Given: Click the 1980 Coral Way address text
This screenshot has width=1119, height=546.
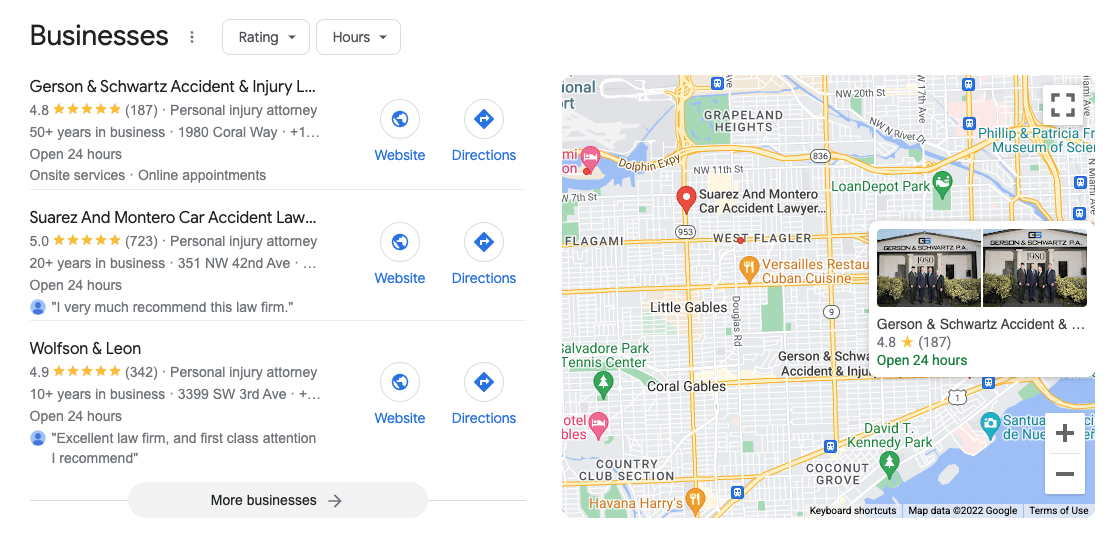Looking at the screenshot, I should coord(228,133).
